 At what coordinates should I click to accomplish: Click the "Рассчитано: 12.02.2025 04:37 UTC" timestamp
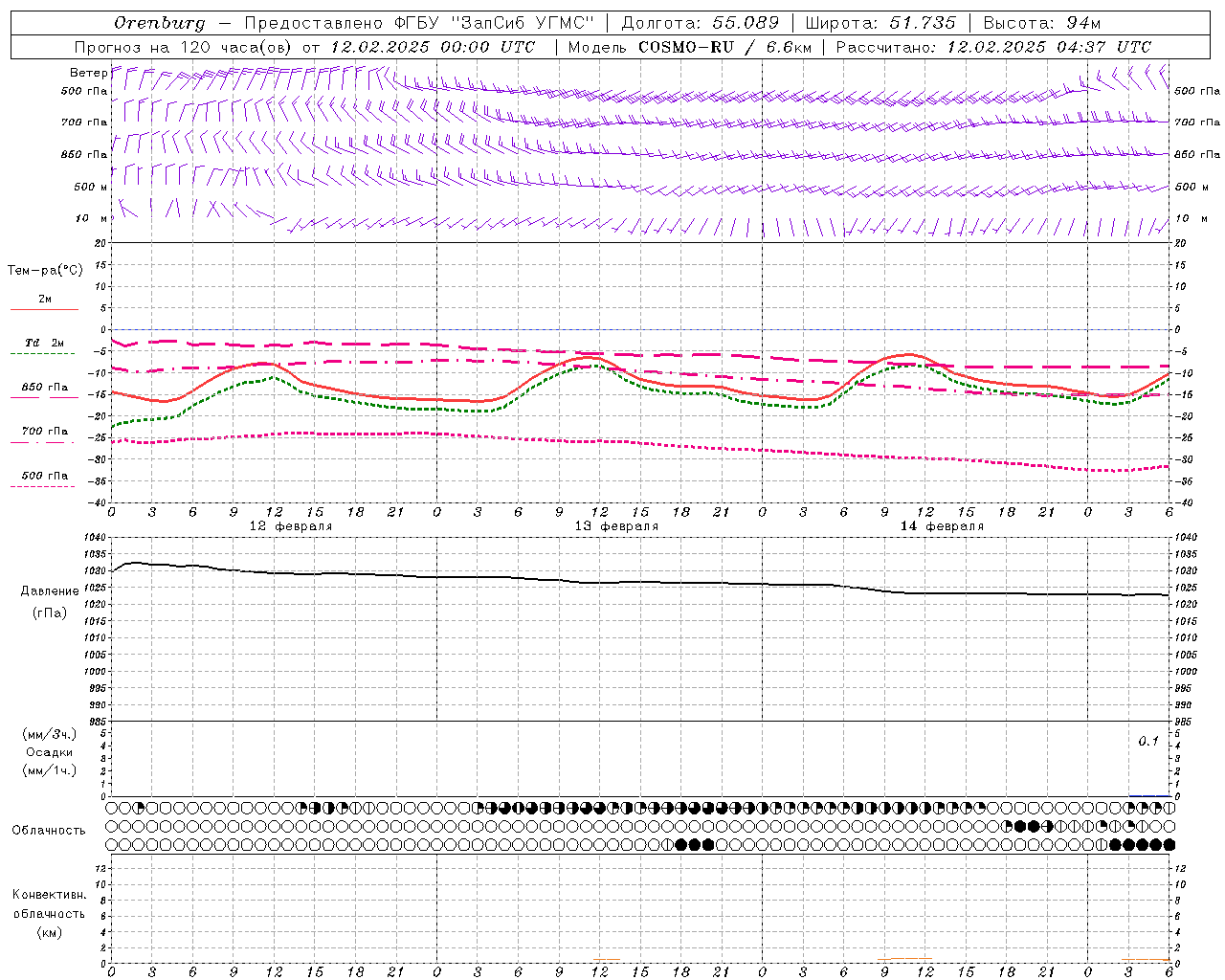coord(993,47)
